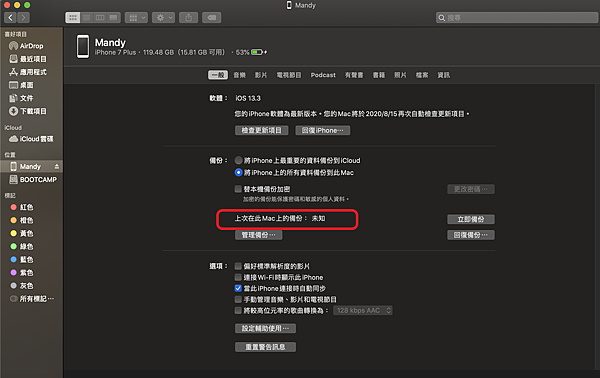Click the 立即備份 button
The image size is (600, 378).
[471, 219]
